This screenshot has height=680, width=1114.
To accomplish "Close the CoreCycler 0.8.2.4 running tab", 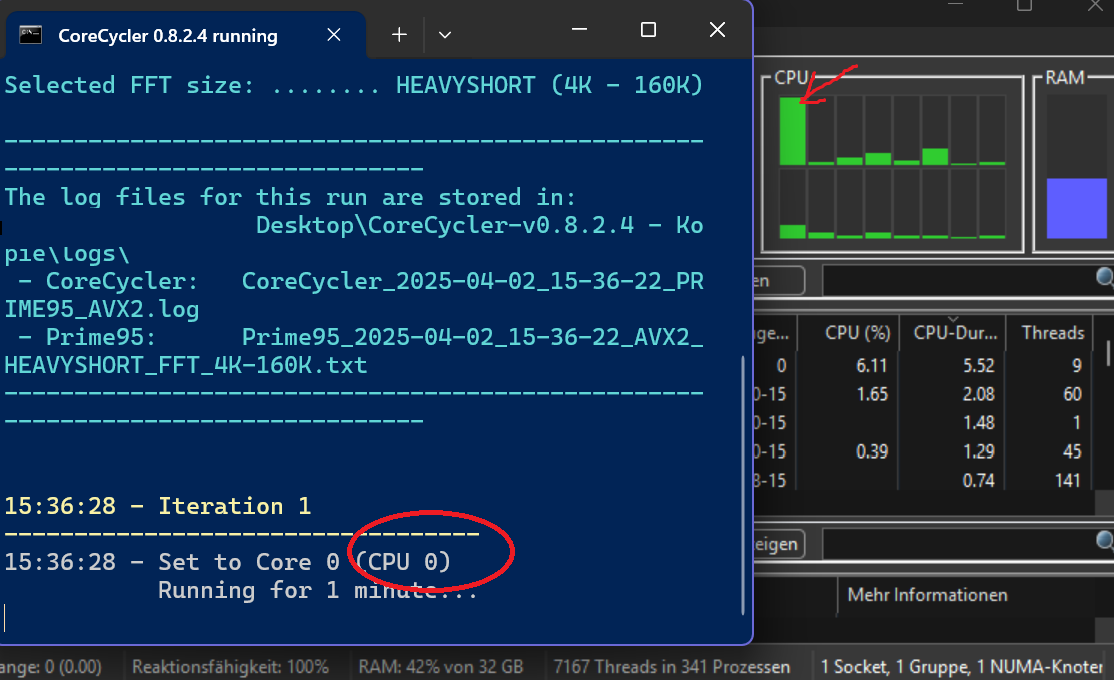I will point(334,35).
